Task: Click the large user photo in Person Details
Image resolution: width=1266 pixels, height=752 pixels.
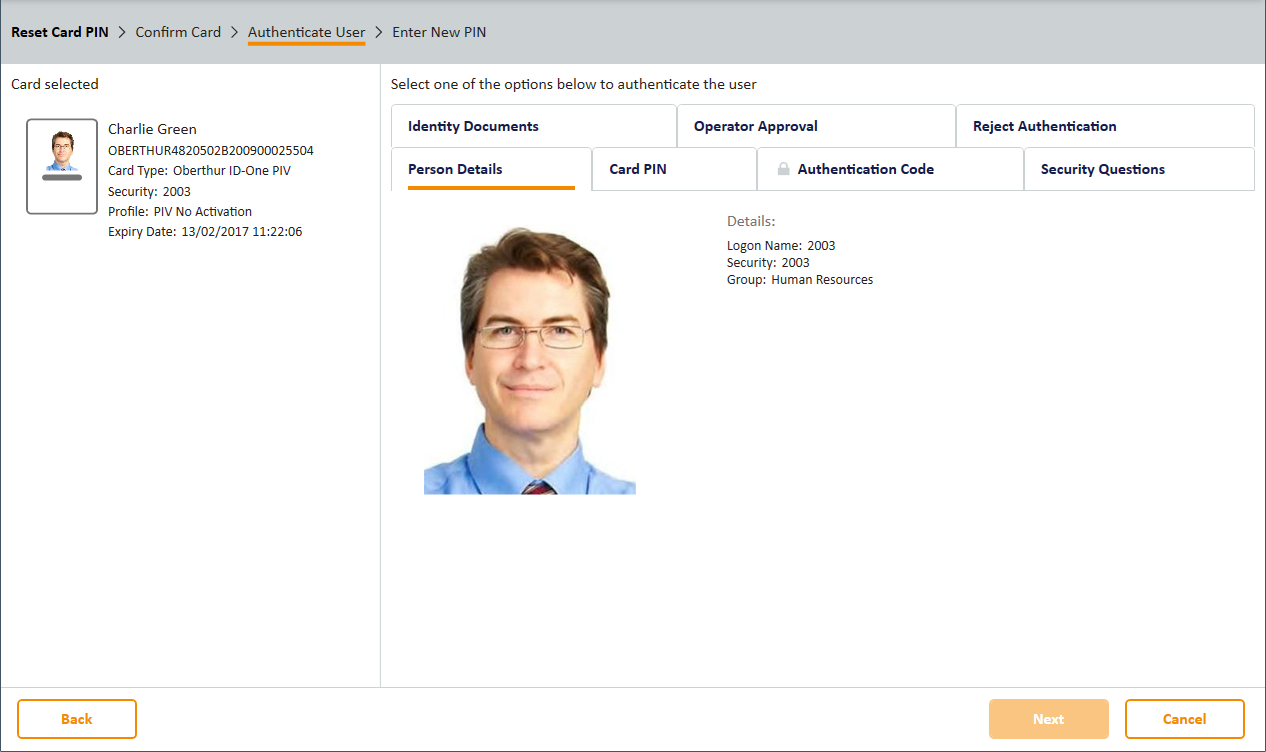Action: [530, 361]
